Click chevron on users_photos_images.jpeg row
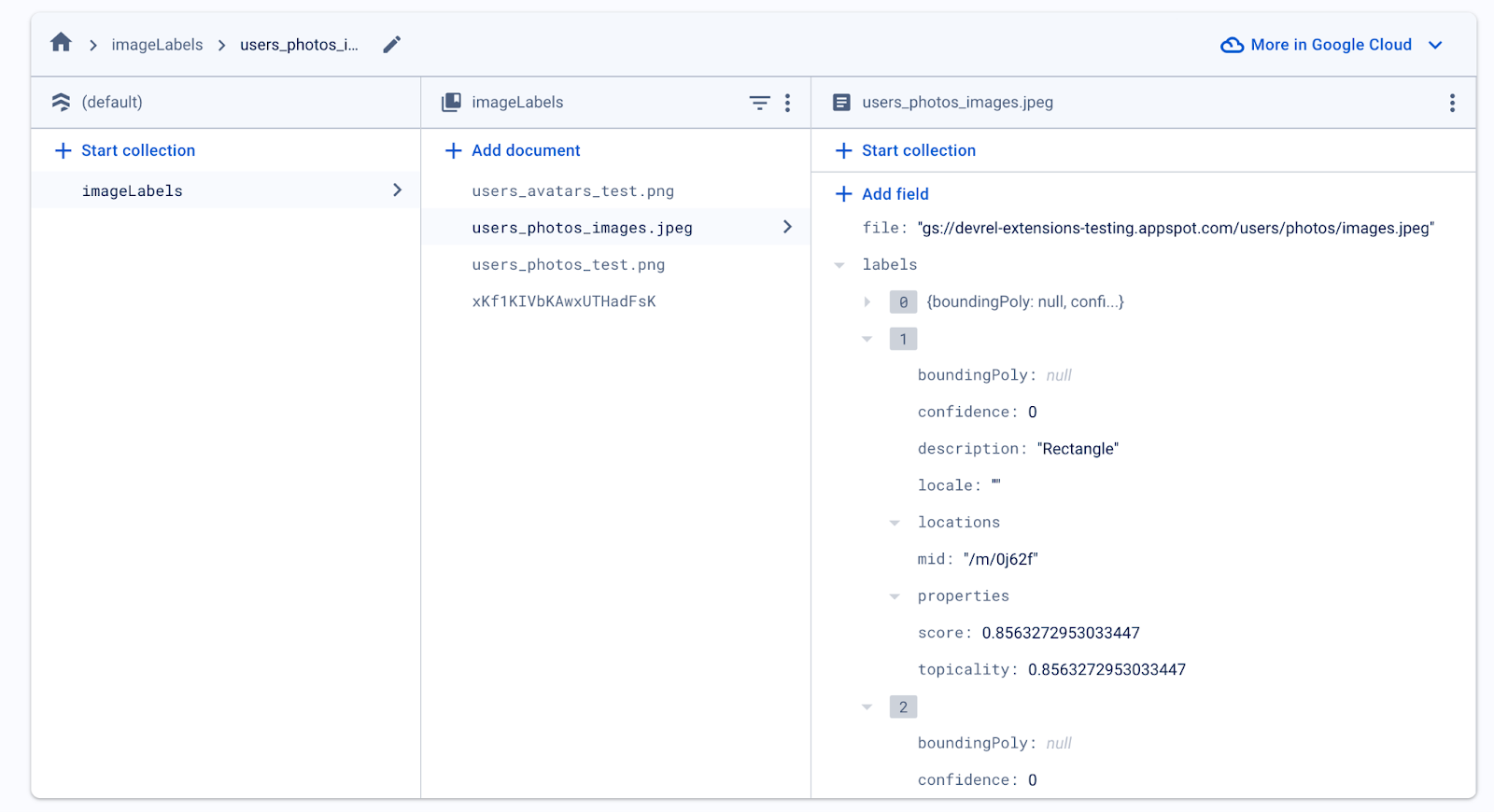The width and height of the screenshot is (1494, 812). click(787, 227)
